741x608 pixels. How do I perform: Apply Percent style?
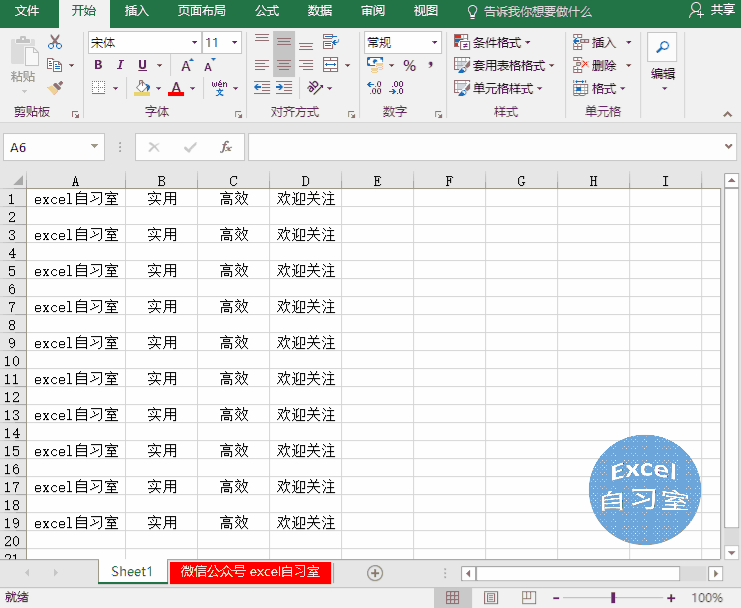point(410,65)
